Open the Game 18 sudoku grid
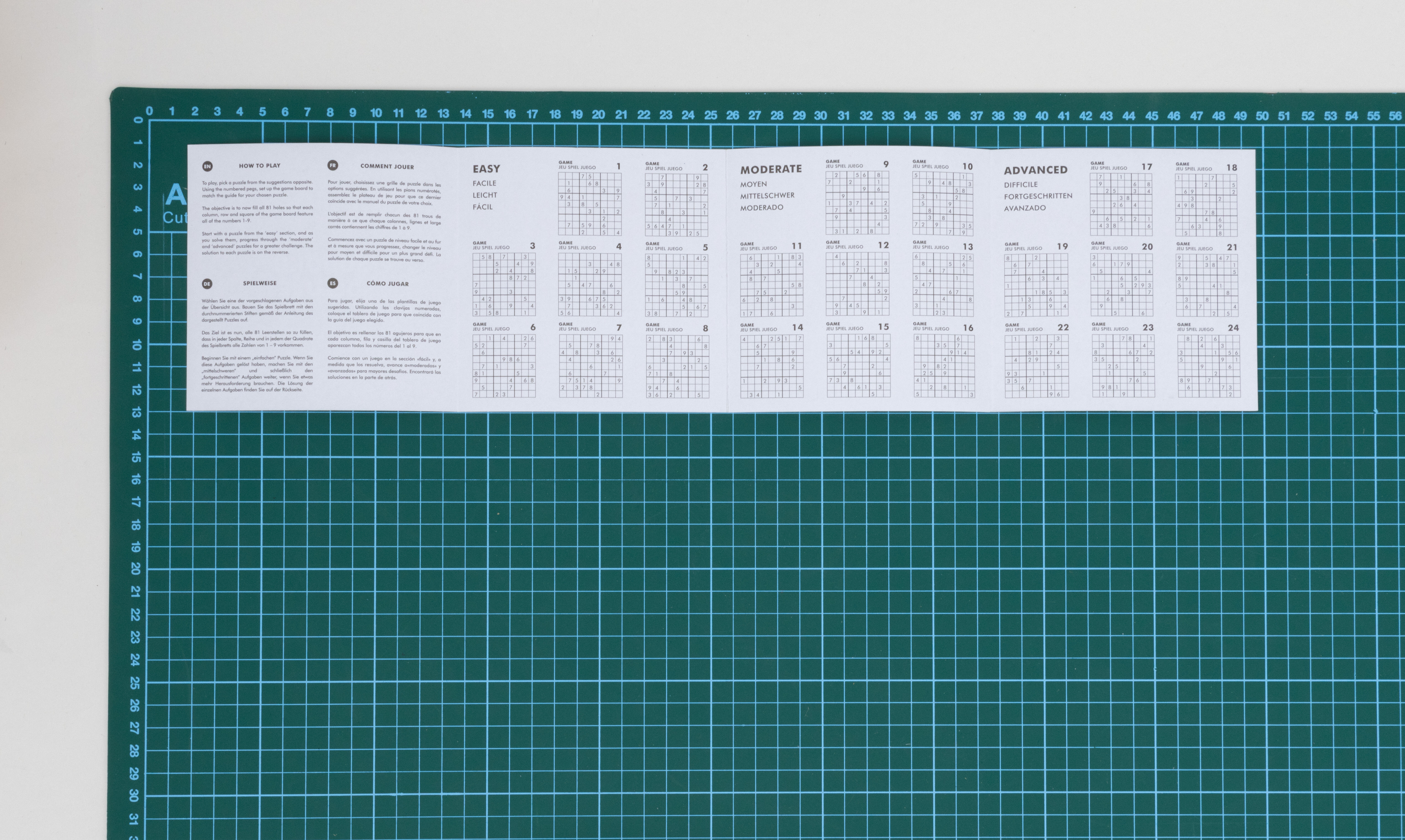The width and height of the screenshot is (1405, 840). click(x=1206, y=205)
